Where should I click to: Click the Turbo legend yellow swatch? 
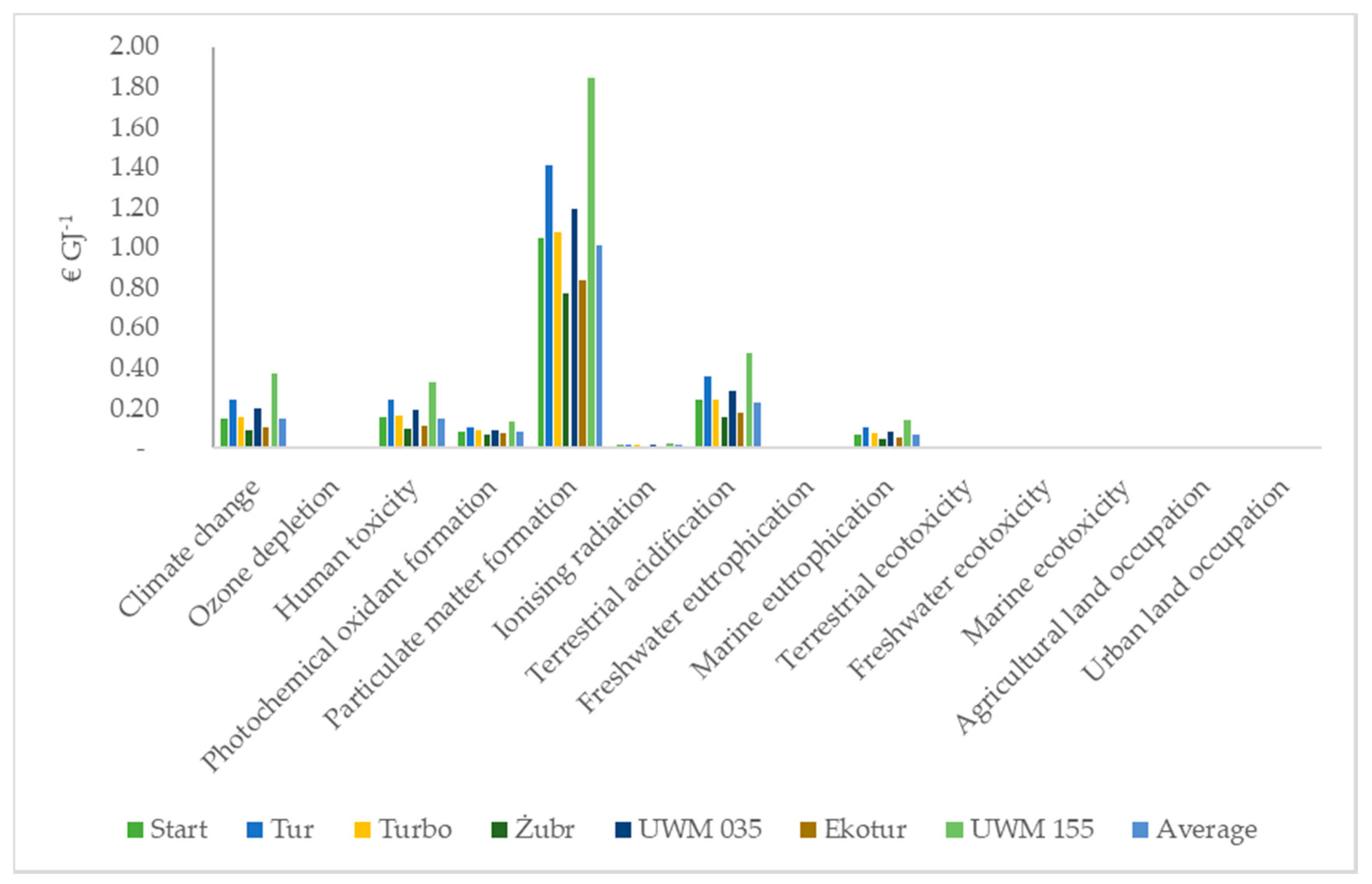click(362, 830)
